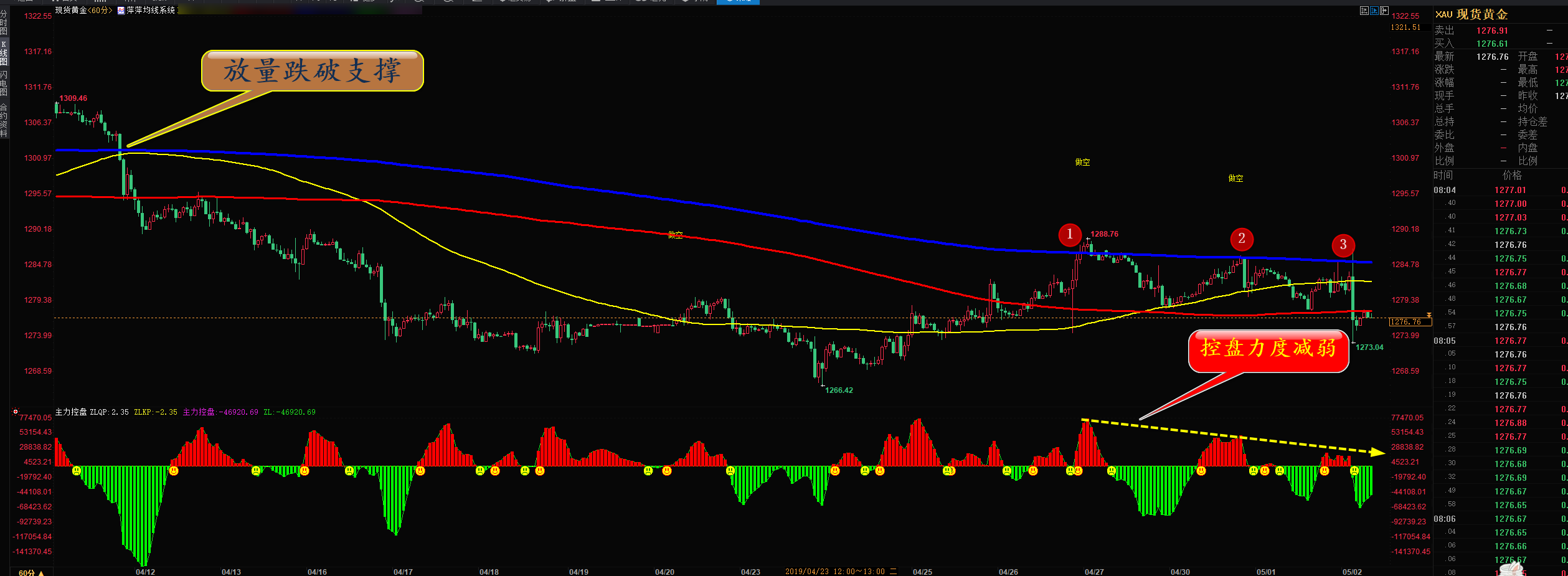Select the K线图 tab in left sidebar

4,54
